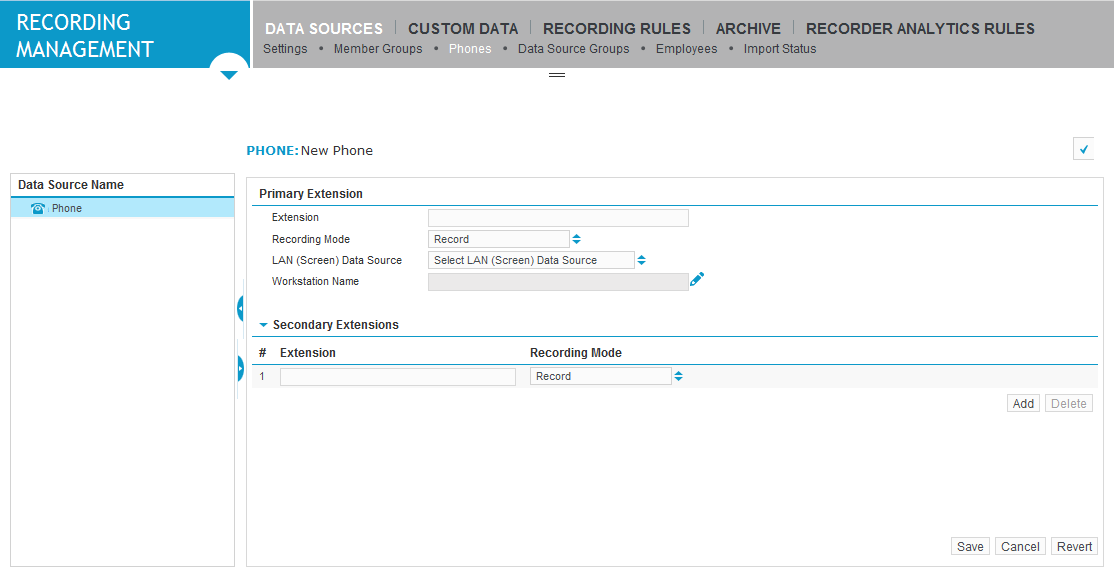Select the Employees submenu item

pos(686,49)
